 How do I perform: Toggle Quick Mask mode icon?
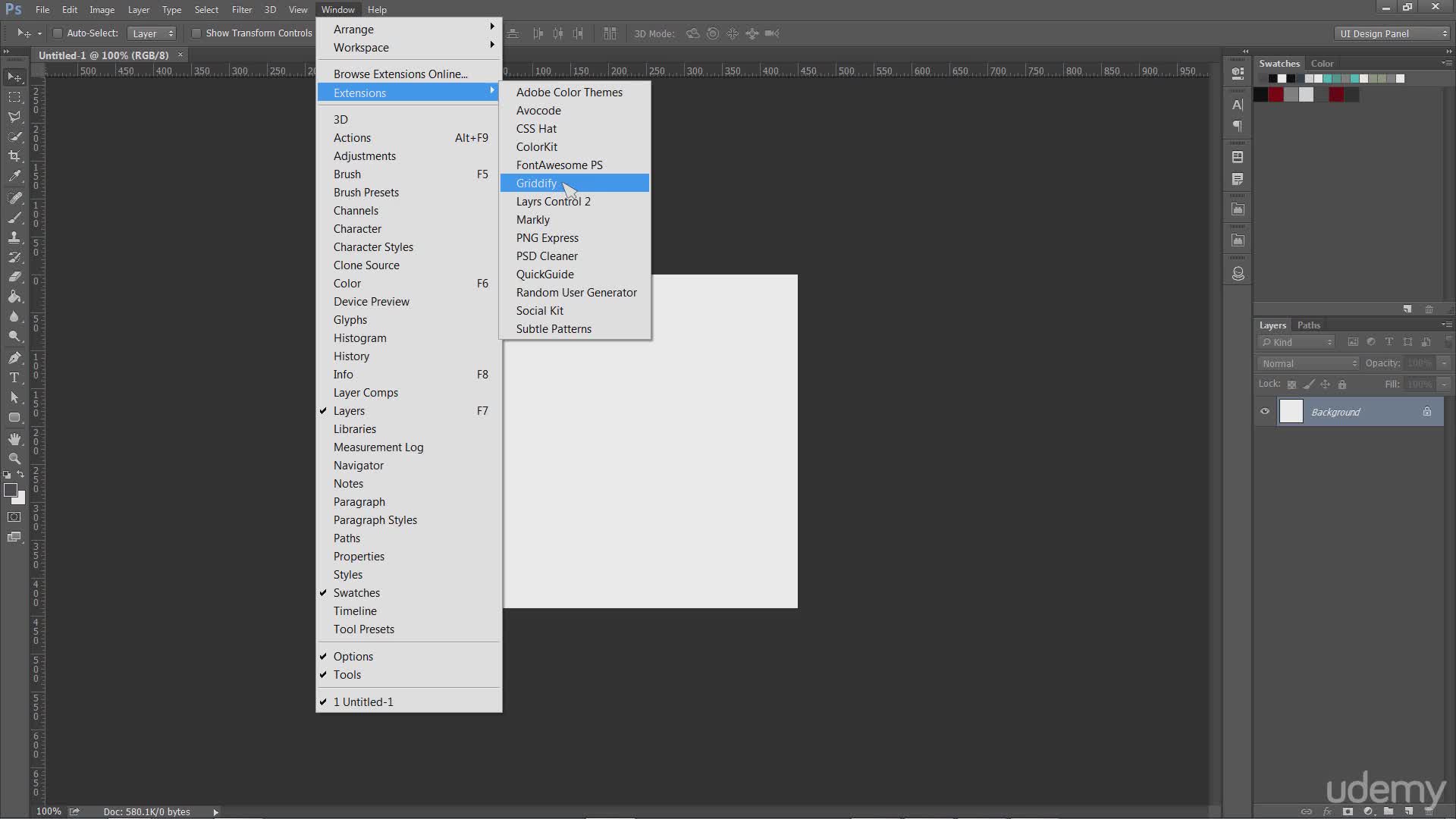14,517
